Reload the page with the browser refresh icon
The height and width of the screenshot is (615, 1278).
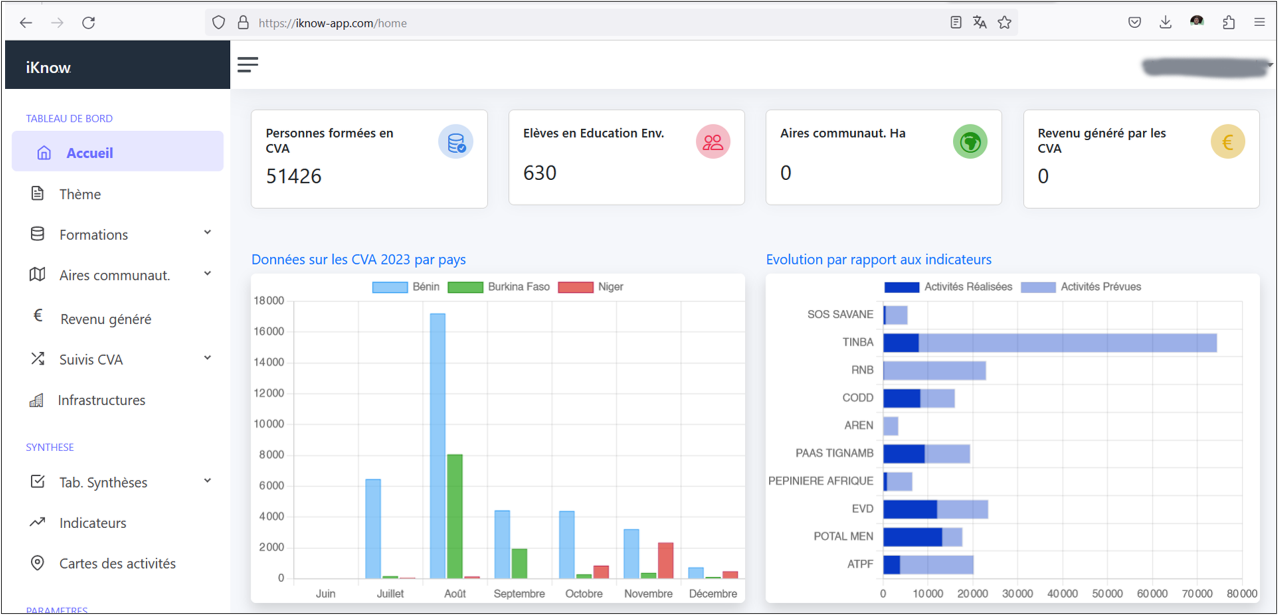point(89,22)
